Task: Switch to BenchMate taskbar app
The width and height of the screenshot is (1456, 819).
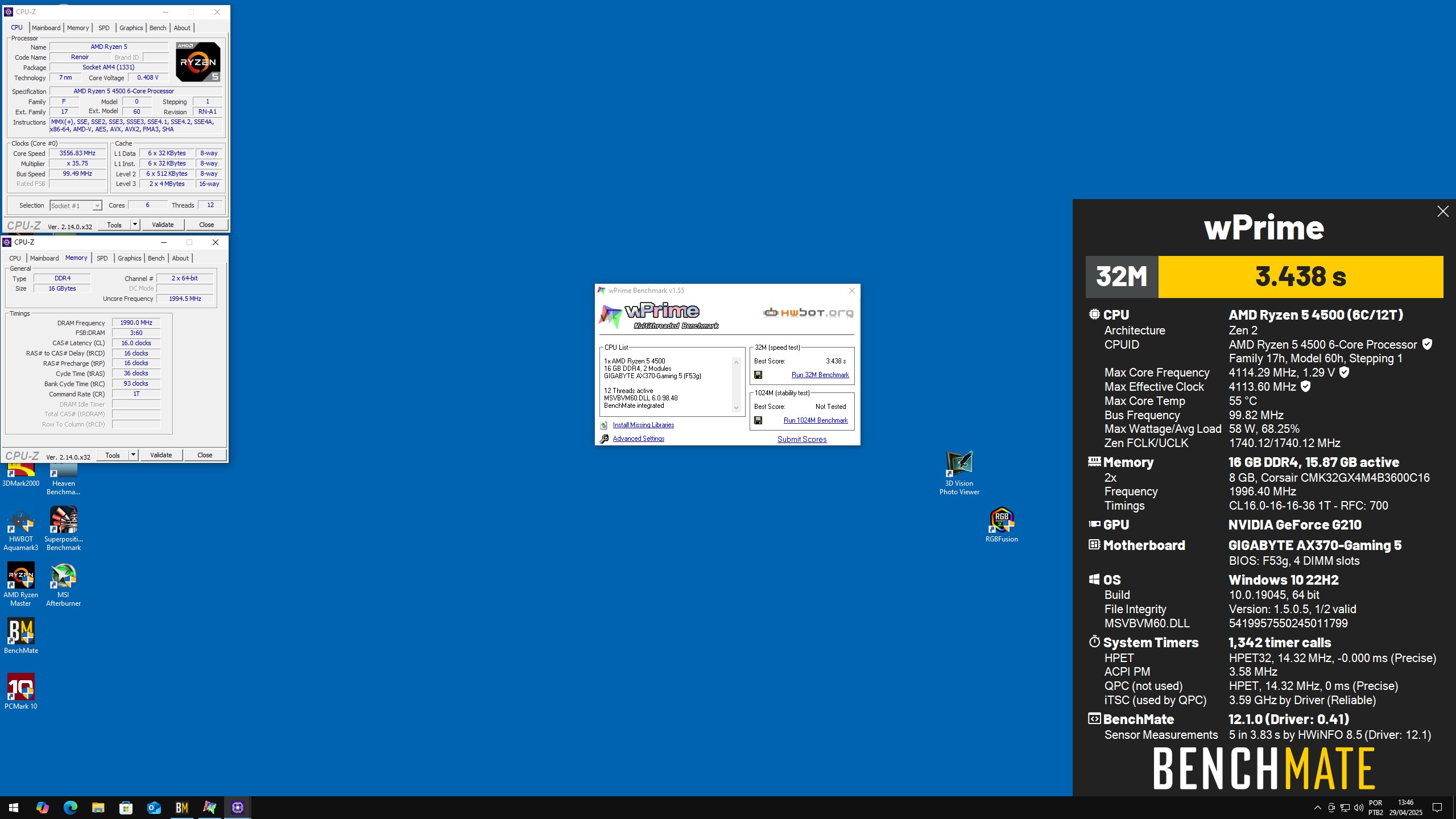Action: click(181, 807)
